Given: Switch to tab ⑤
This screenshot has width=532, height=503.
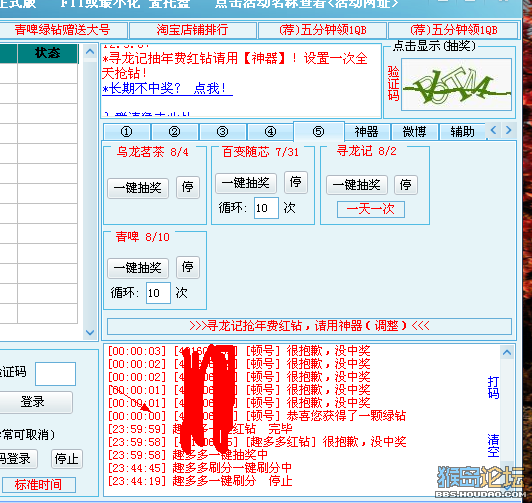Looking at the screenshot, I should [319, 131].
